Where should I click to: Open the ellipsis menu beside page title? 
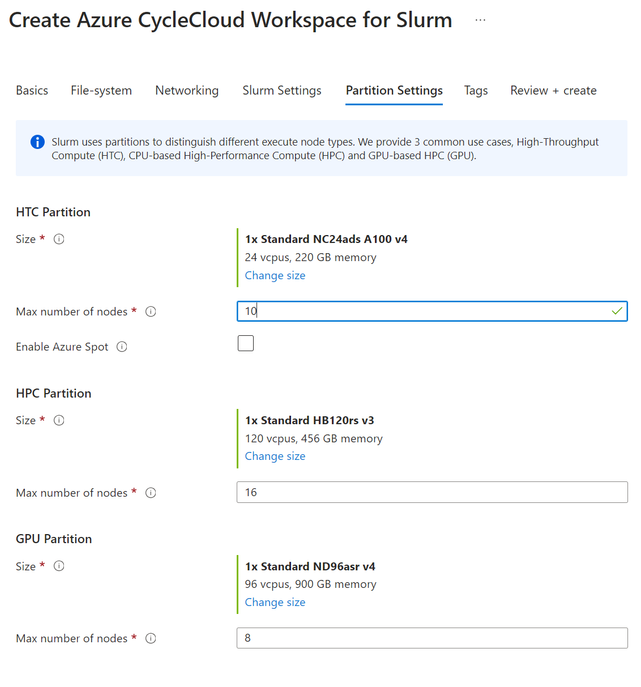point(480,20)
